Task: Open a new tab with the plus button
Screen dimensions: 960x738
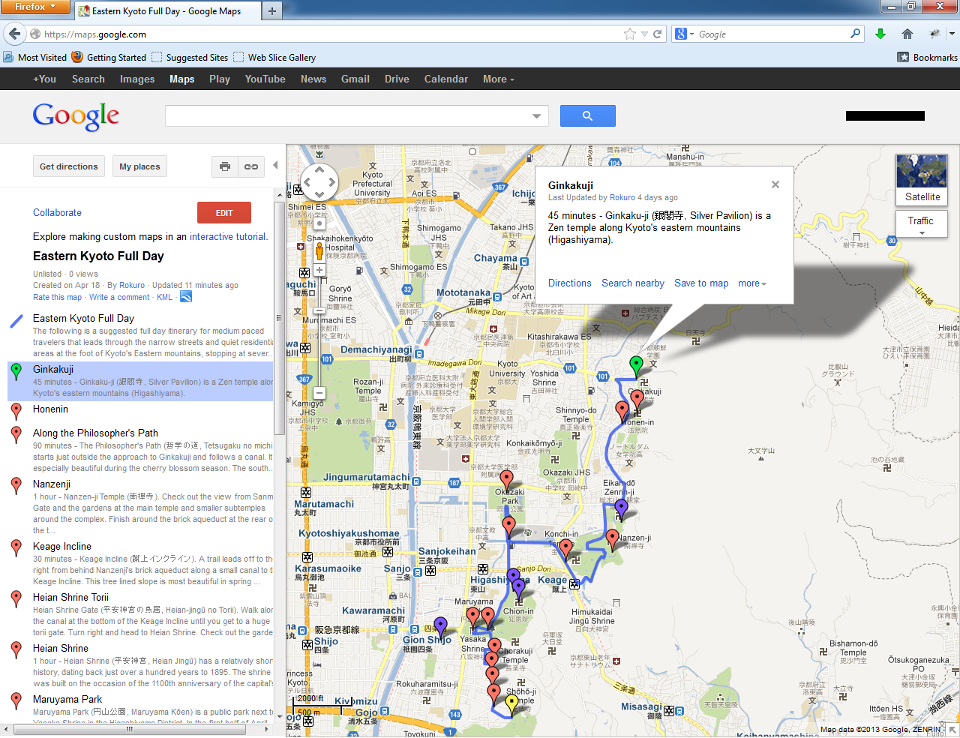Action: (272, 11)
